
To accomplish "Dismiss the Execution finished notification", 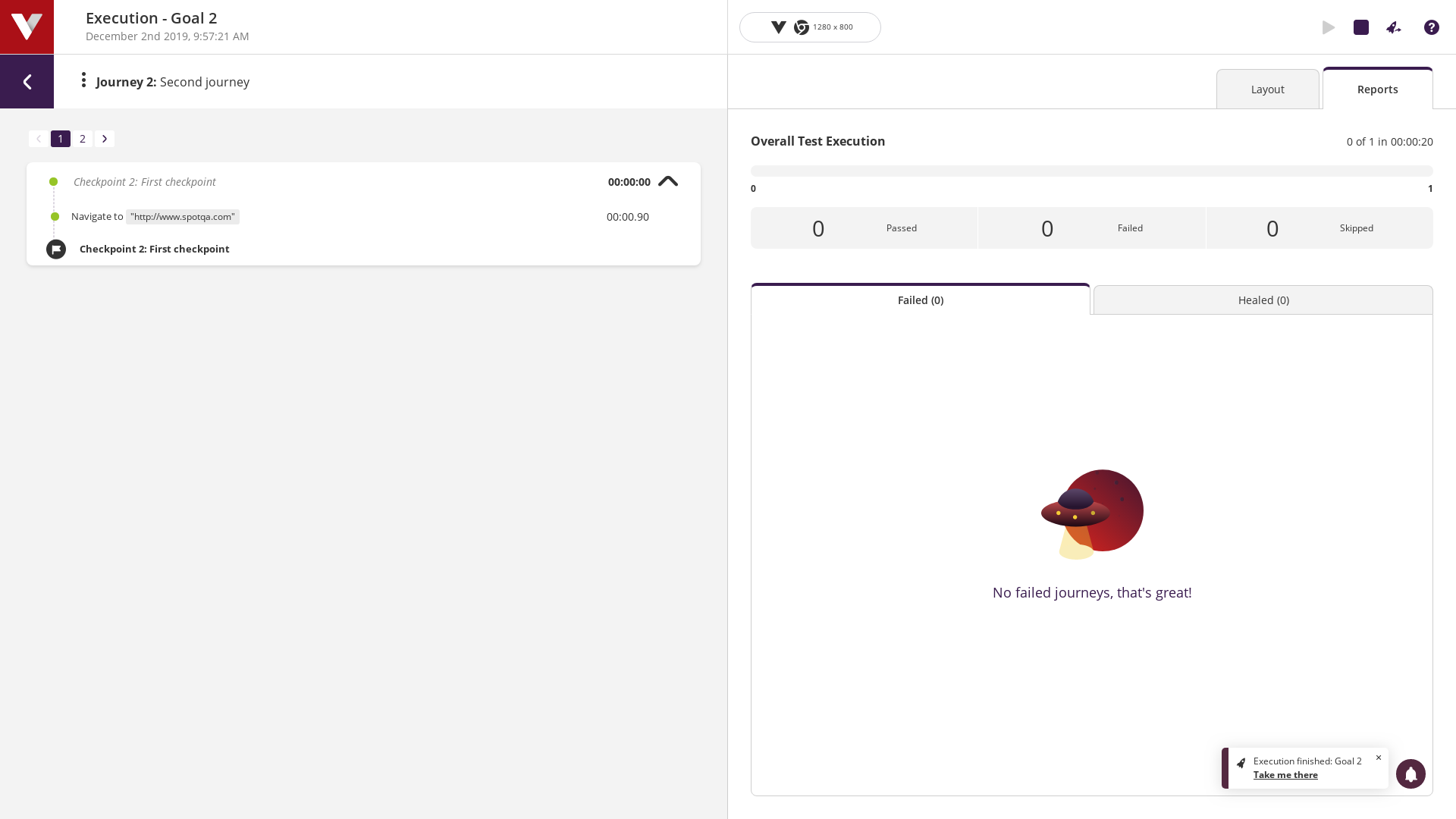I will tap(1379, 758).
